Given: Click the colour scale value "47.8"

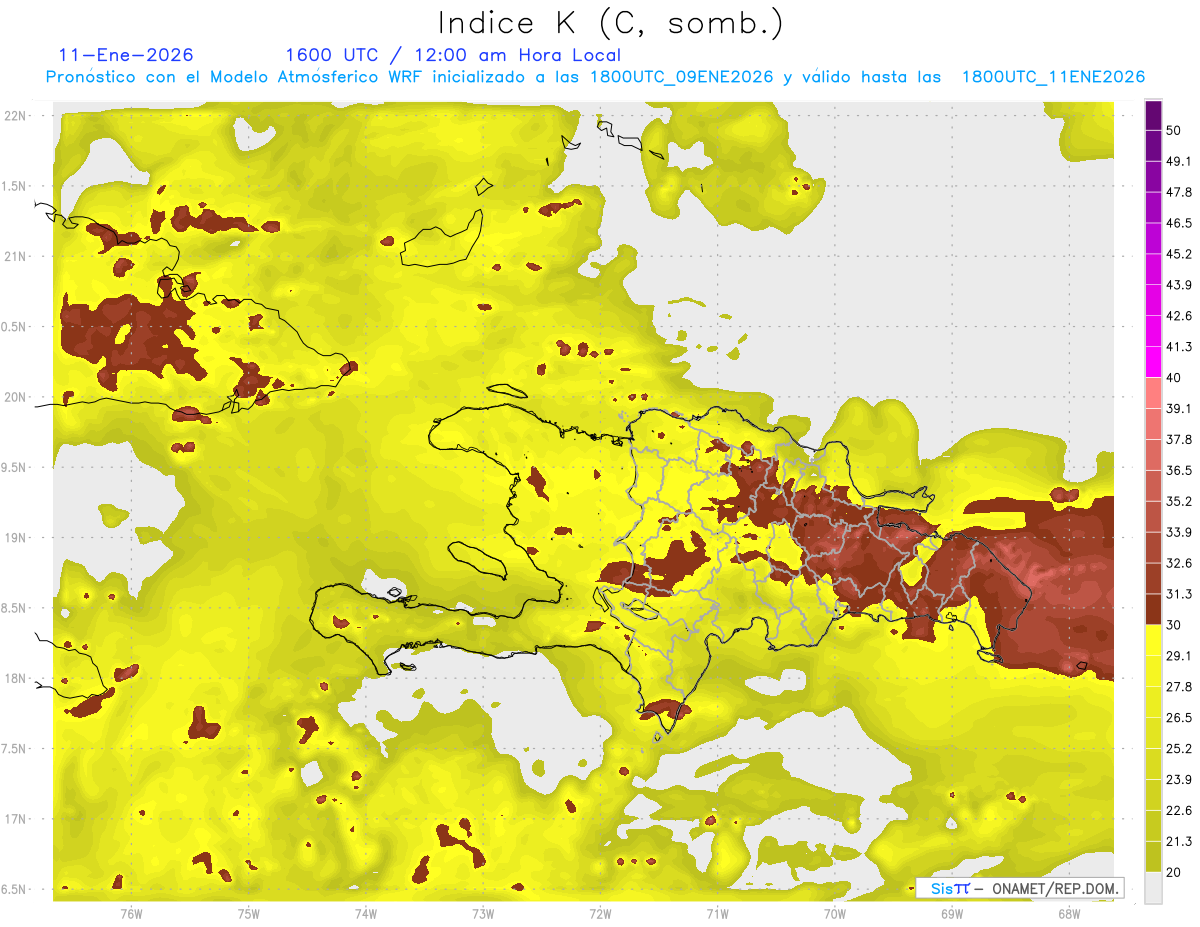Looking at the screenshot, I should coord(1179,192).
